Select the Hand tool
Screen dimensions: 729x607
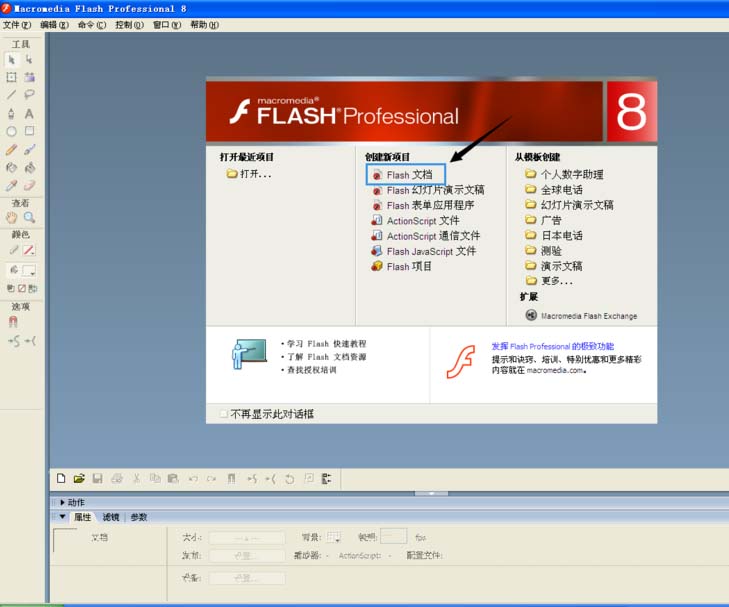click(x=12, y=217)
